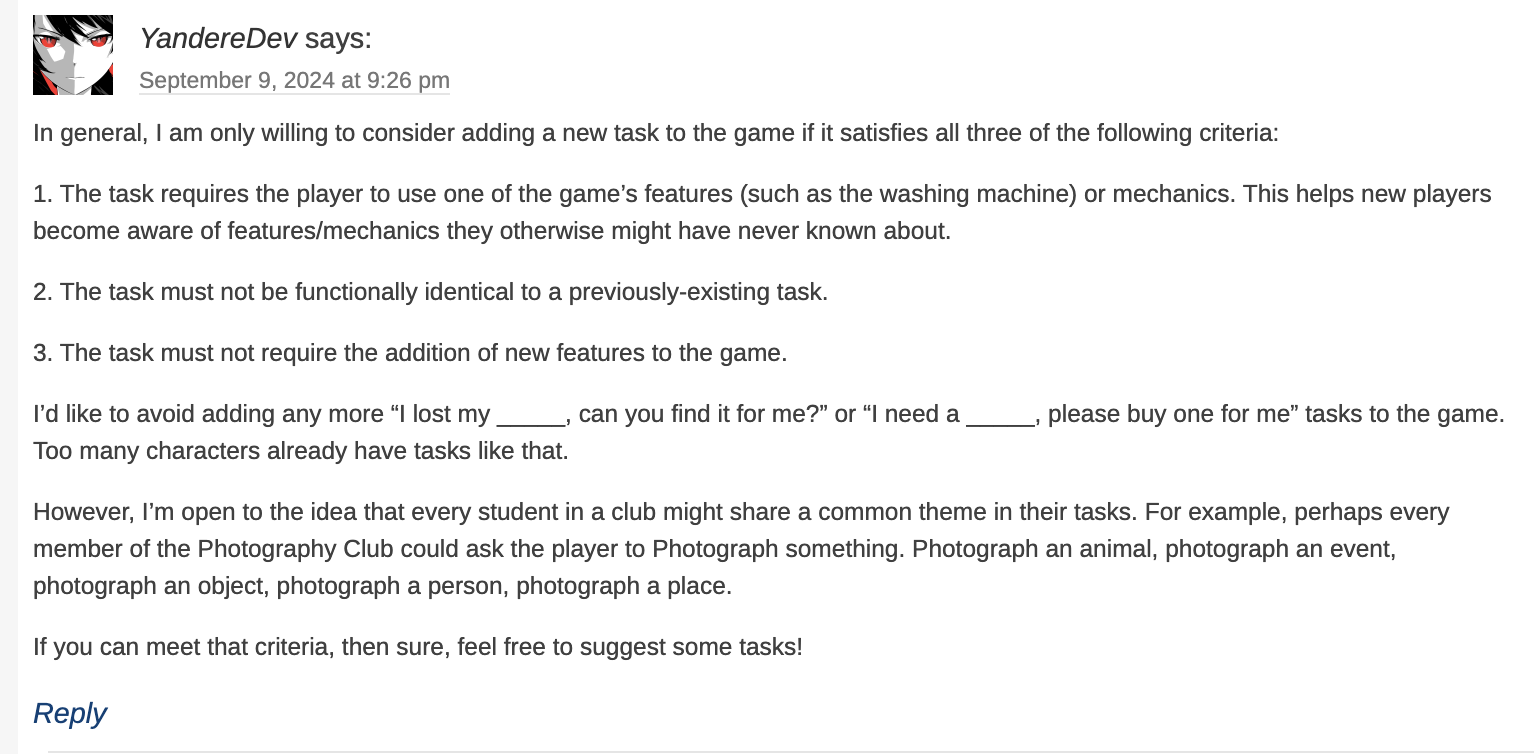Screen dimensions: 1534x754
Task: Click the paragraph starting "In general, I am"
Action: click(655, 133)
